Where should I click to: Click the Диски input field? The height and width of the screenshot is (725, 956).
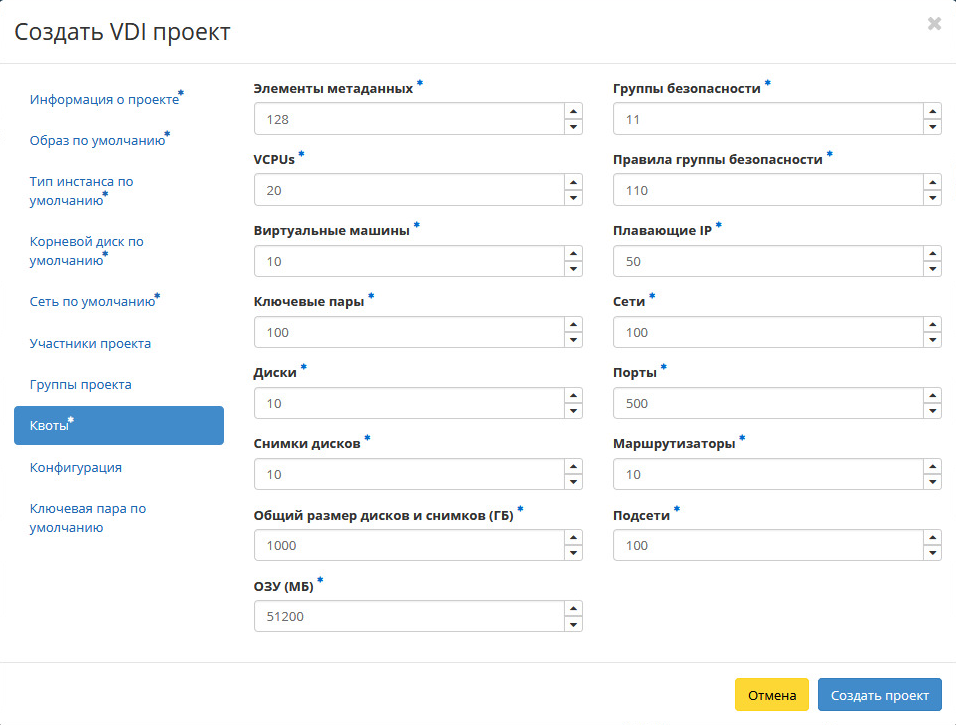(x=408, y=403)
